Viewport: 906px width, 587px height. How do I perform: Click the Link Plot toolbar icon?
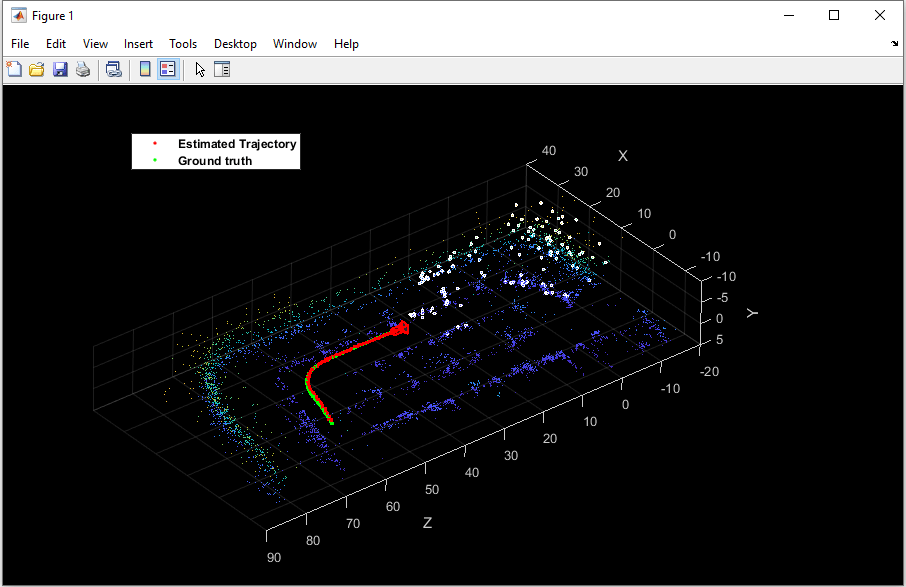click(114, 69)
